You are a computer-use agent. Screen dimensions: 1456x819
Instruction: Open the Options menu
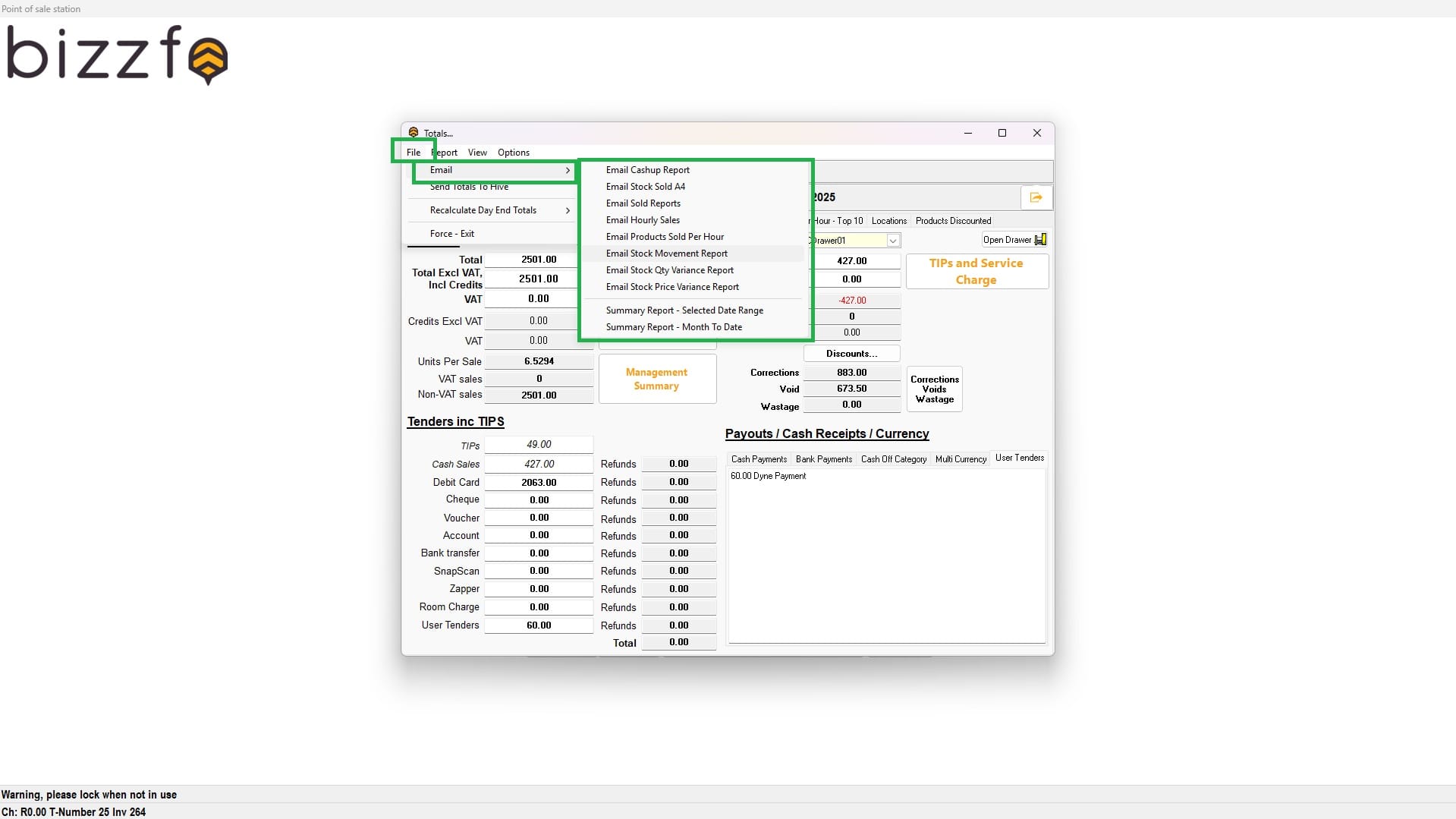click(x=513, y=153)
